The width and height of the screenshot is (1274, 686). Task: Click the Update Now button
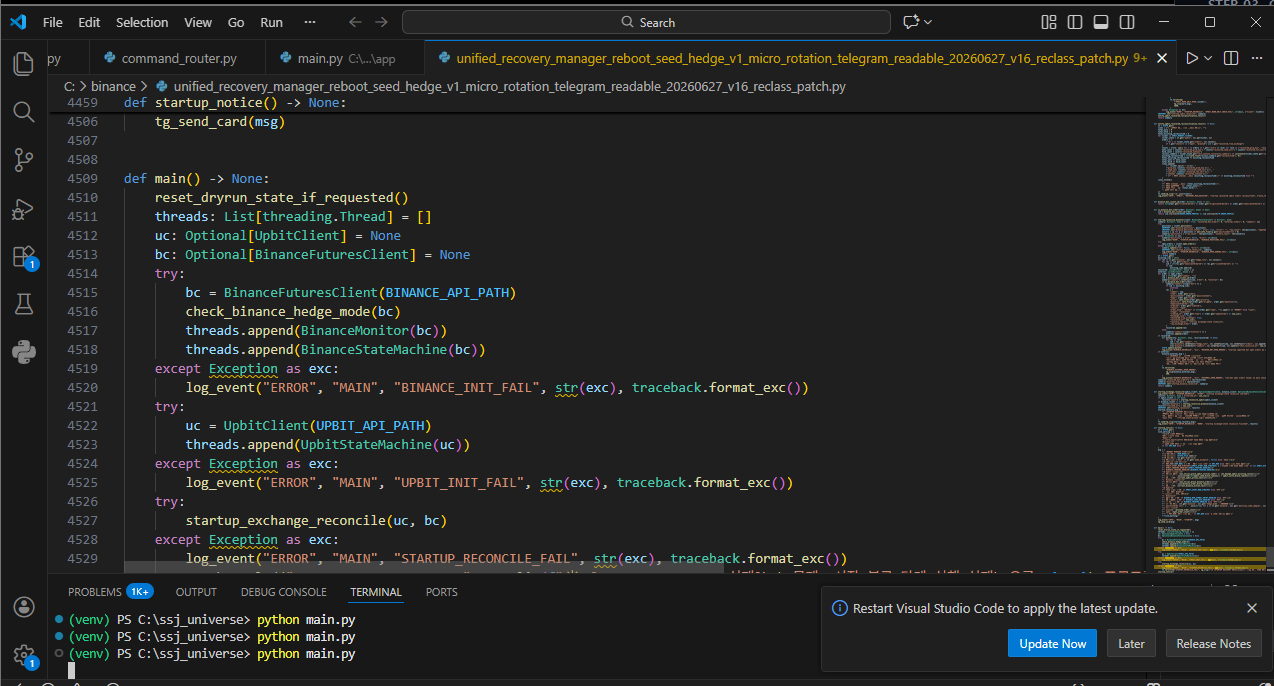click(x=1052, y=643)
